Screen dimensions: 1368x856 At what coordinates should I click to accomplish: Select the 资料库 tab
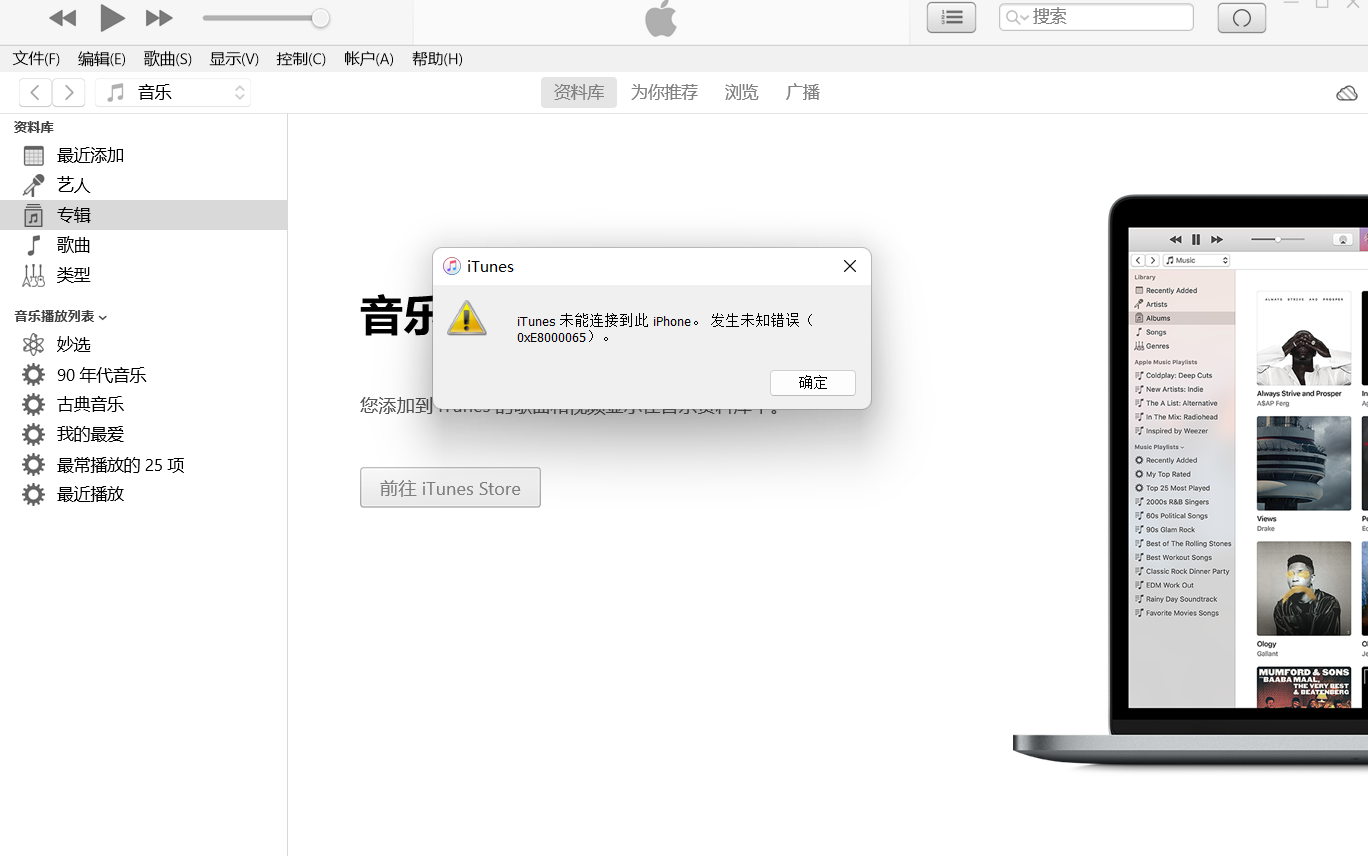[x=579, y=93]
